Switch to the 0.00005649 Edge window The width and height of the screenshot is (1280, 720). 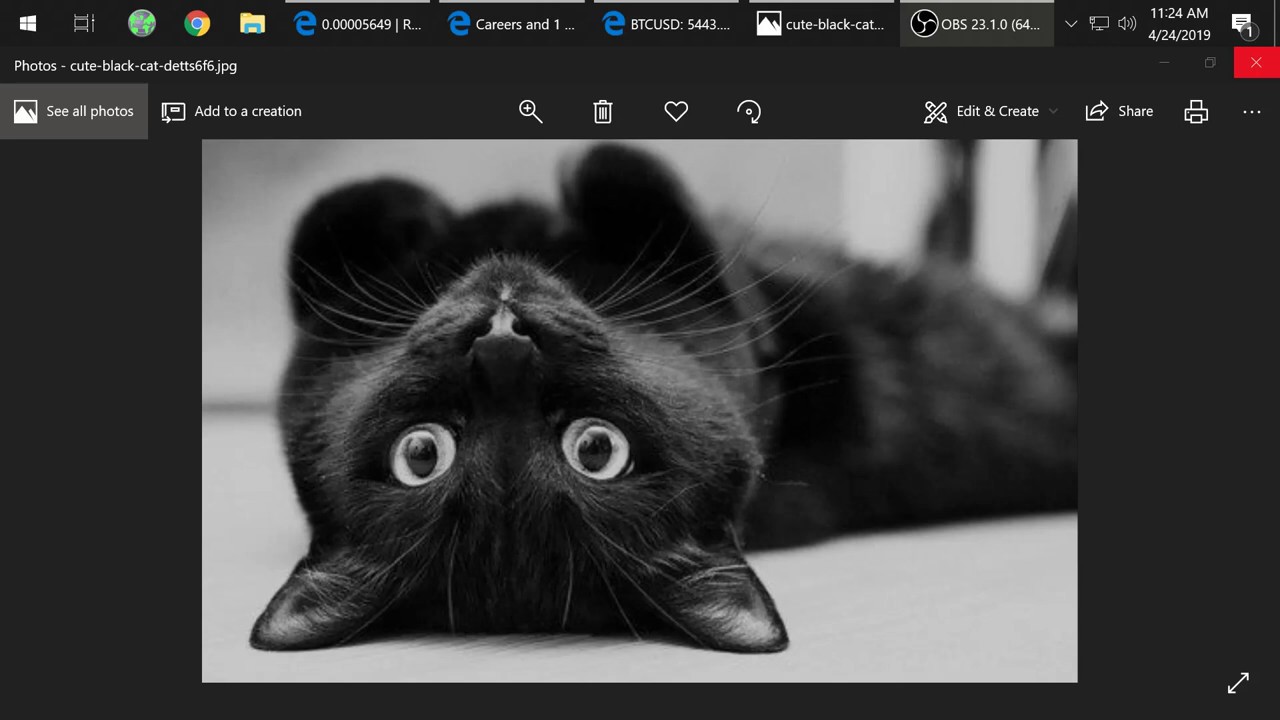358,24
